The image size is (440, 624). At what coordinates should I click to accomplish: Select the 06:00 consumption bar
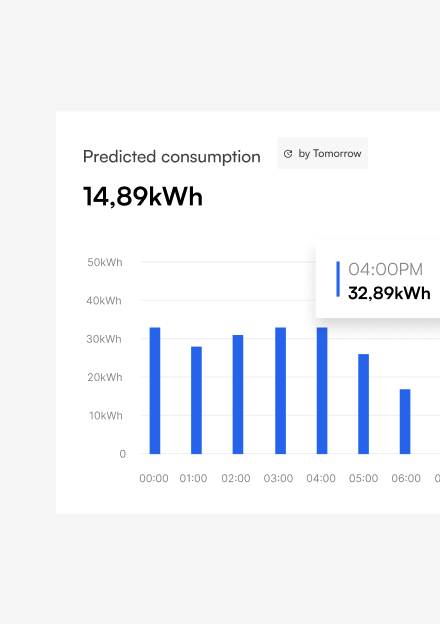coord(405,421)
